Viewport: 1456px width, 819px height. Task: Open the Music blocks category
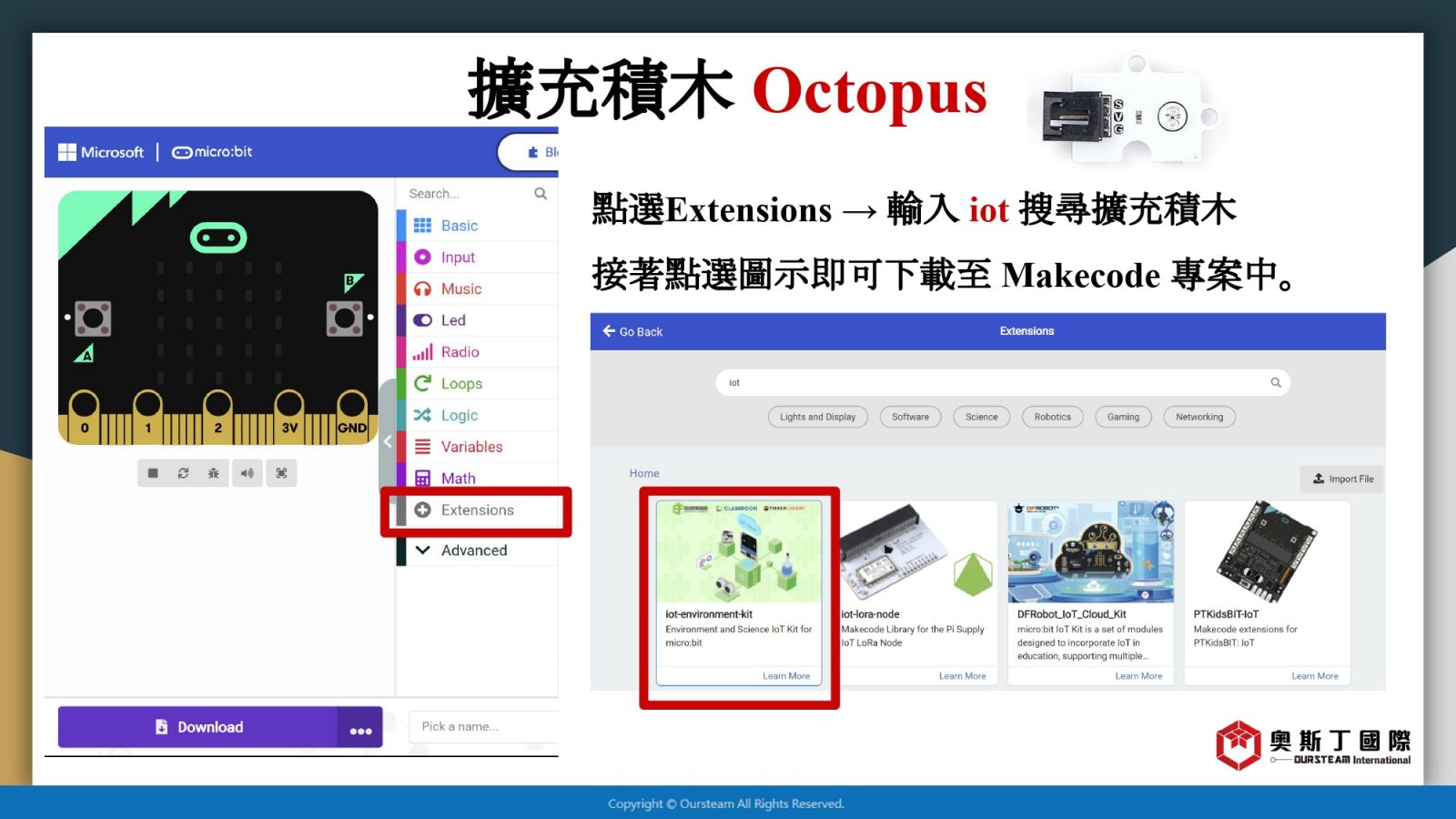pyautogui.click(x=477, y=288)
